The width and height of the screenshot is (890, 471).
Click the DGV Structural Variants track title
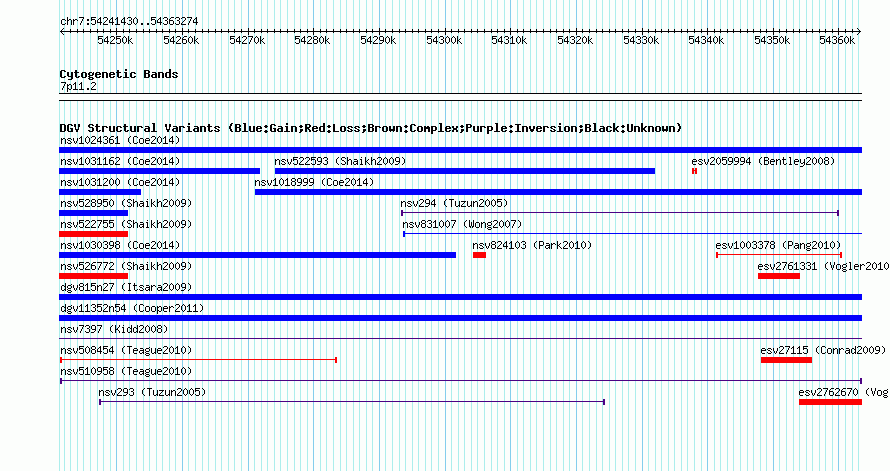[370, 128]
